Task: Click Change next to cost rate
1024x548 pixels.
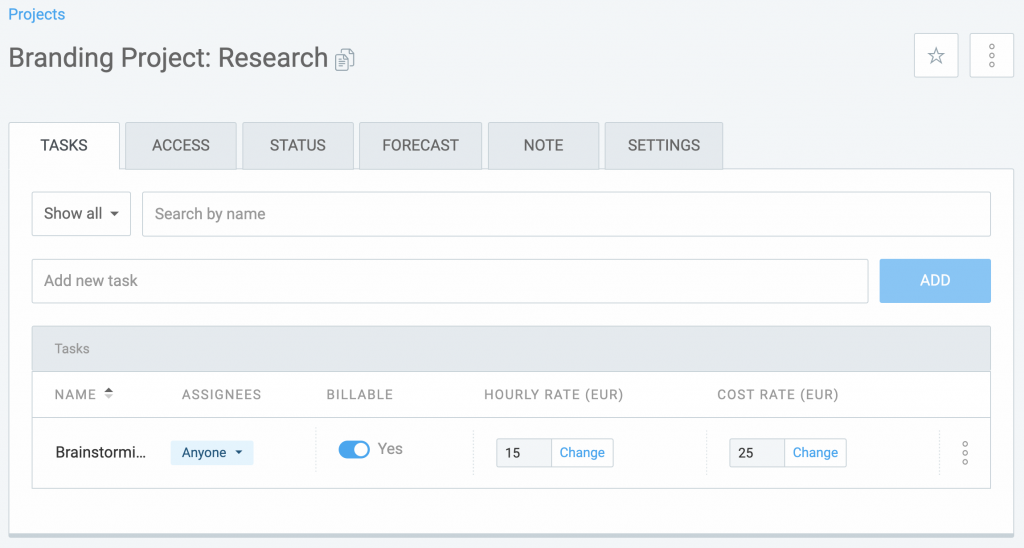Action: click(x=815, y=453)
